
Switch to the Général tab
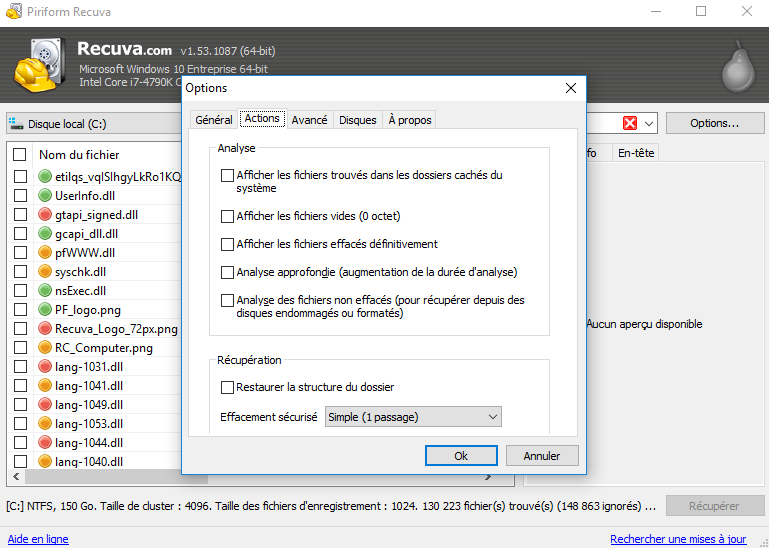pos(213,120)
